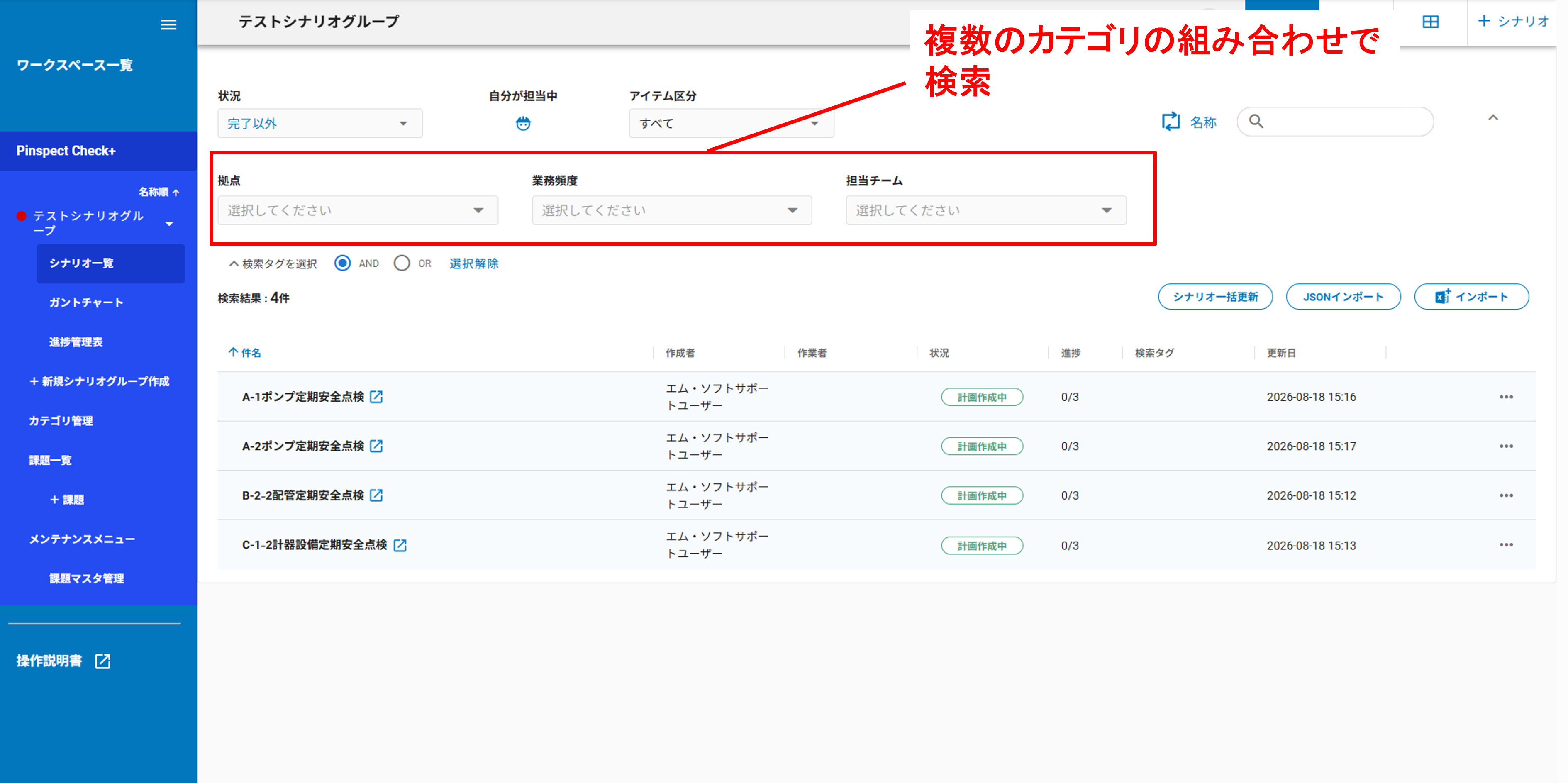Open more options for B-2-2配管定期安全点検 row
This screenshot has width=1568, height=783.
(x=1506, y=495)
